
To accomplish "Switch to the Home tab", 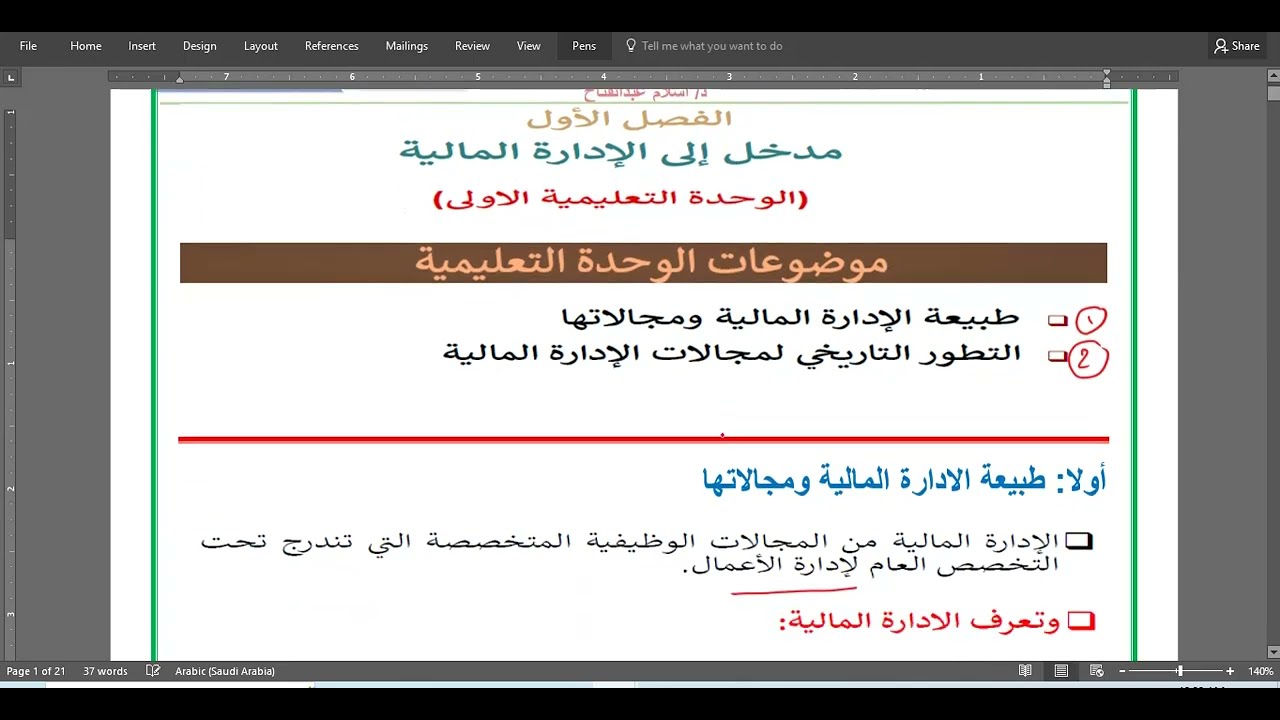I will (86, 46).
